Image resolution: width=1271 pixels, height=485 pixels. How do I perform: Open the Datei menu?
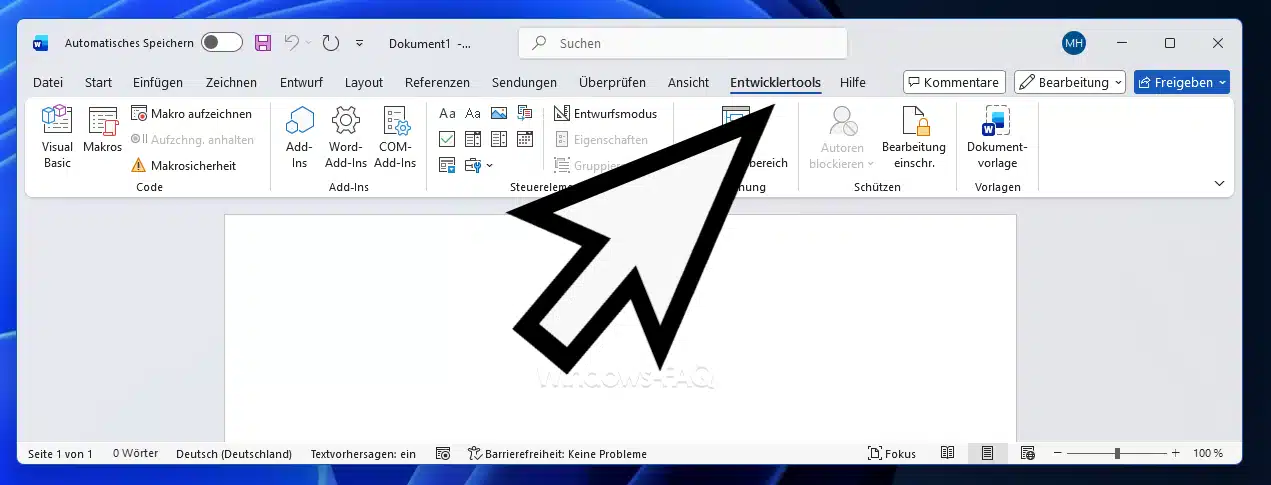click(48, 82)
